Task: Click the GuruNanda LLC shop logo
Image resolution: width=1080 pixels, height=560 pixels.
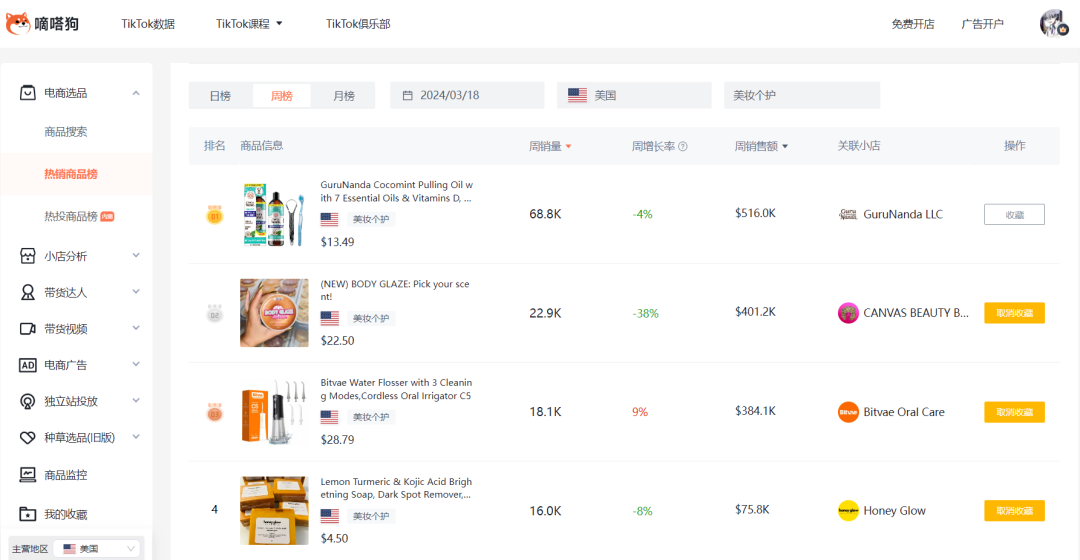Action: [x=848, y=214]
